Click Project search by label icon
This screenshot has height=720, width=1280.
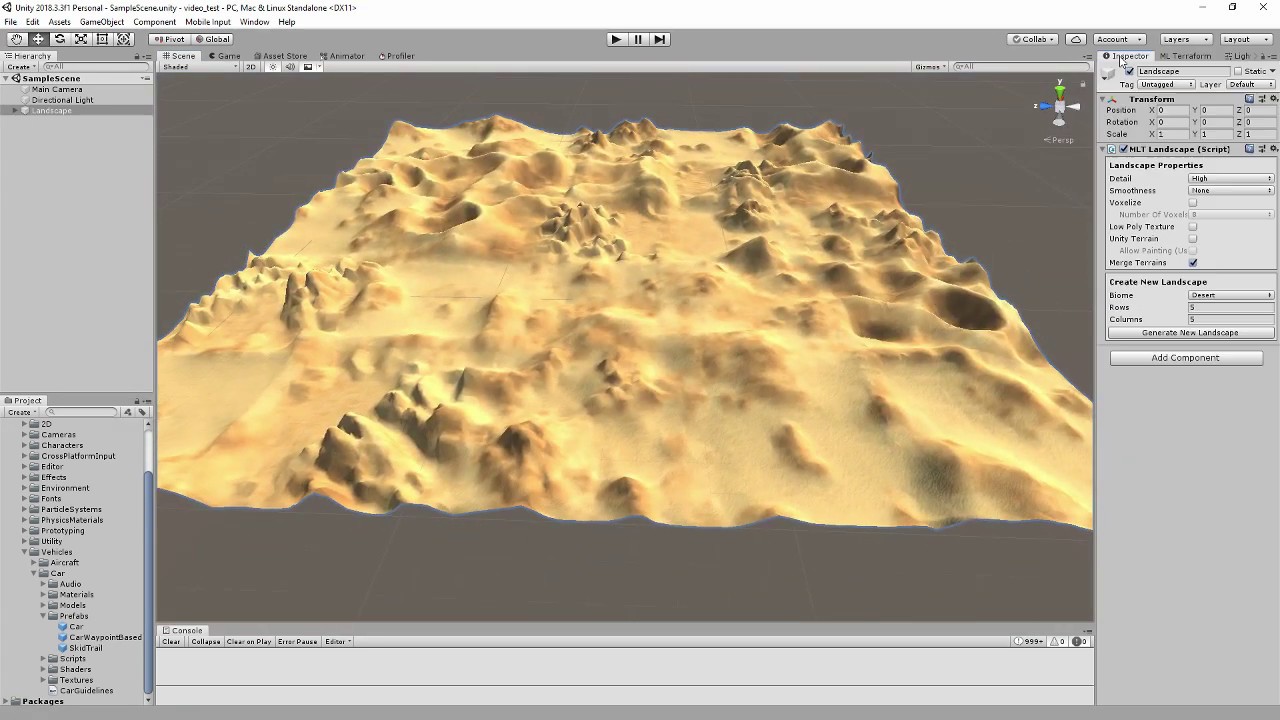(142, 412)
